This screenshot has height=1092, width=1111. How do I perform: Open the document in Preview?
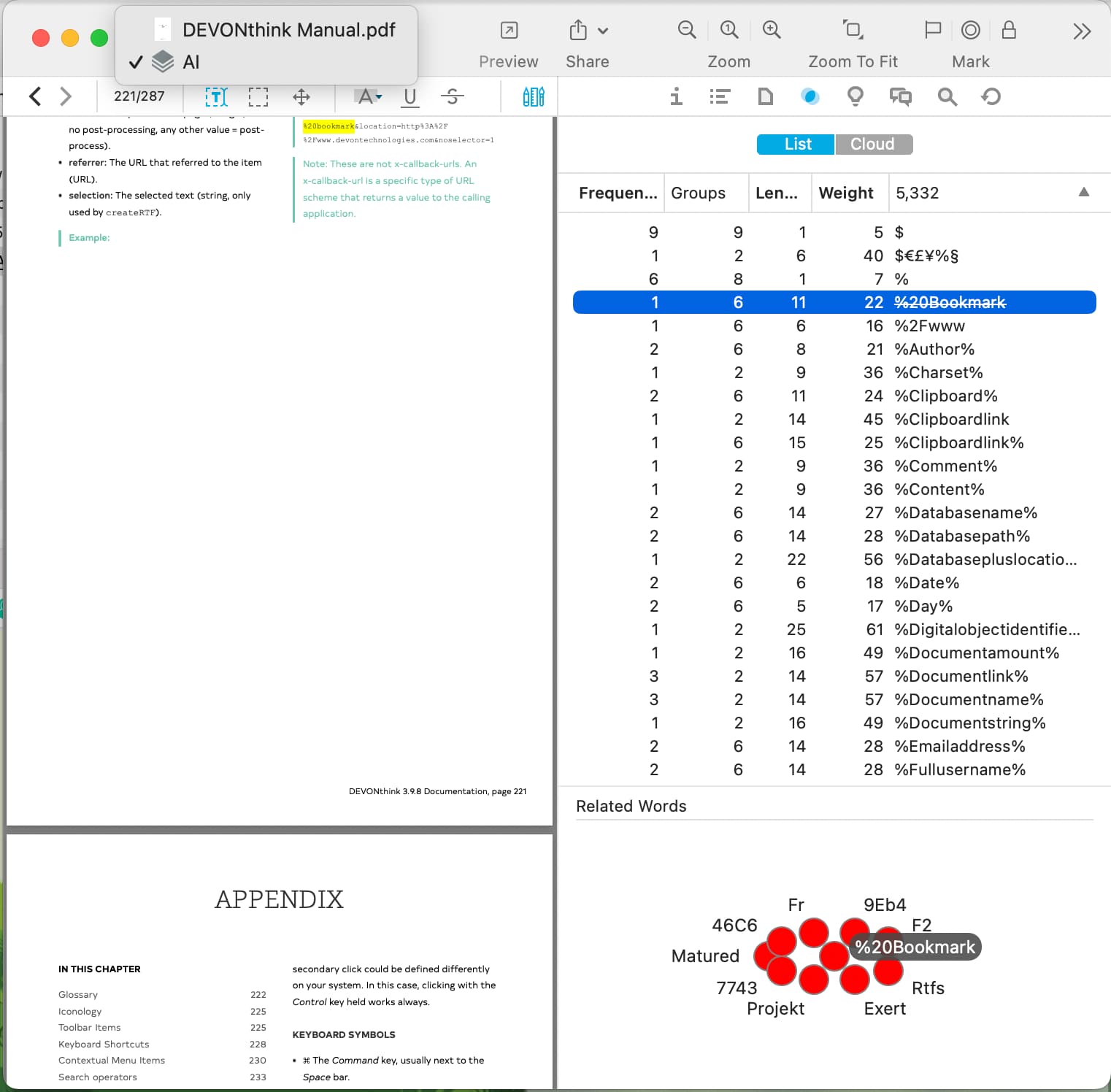tap(509, 31)
